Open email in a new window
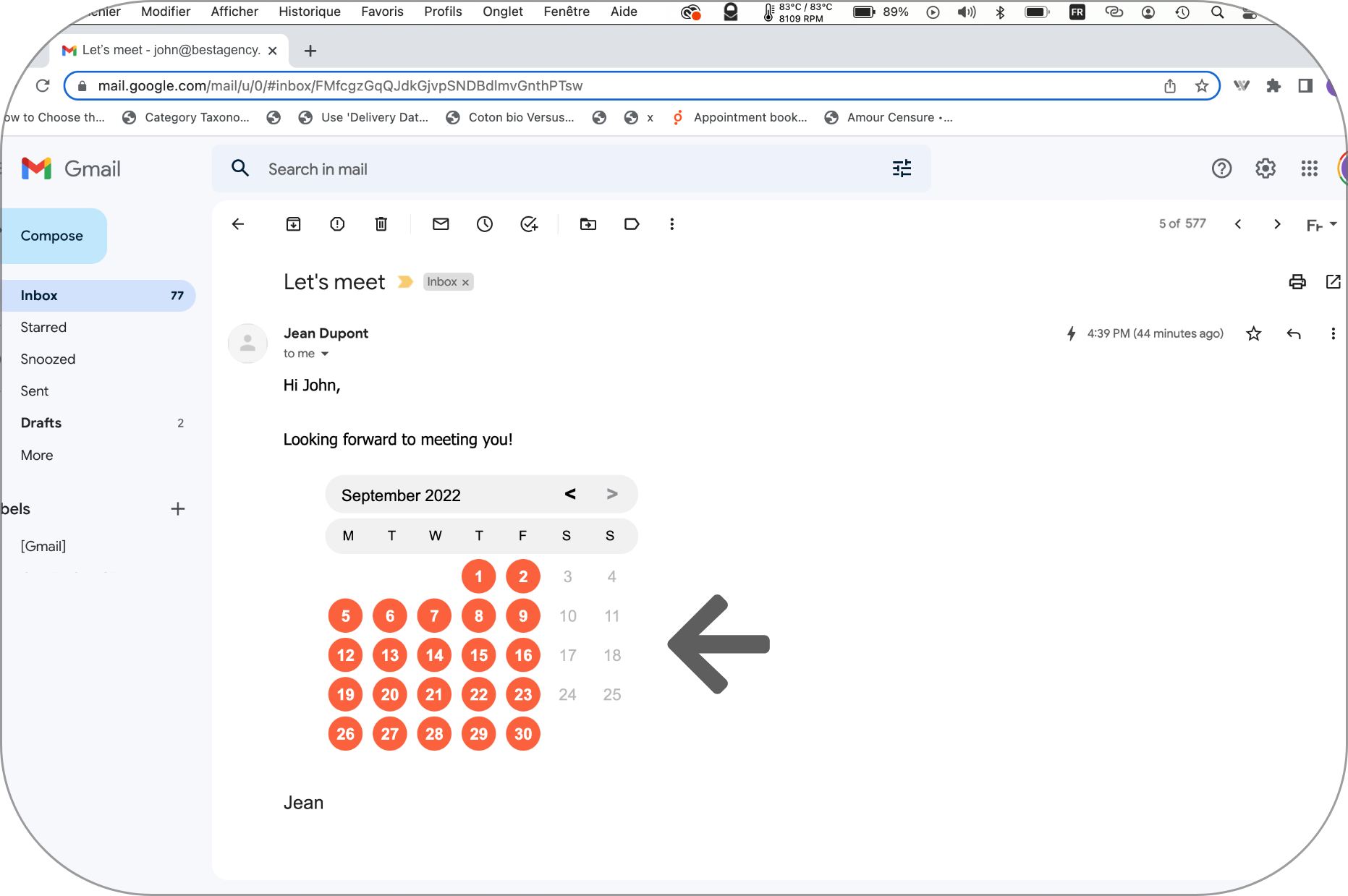 coord(1333,282)
